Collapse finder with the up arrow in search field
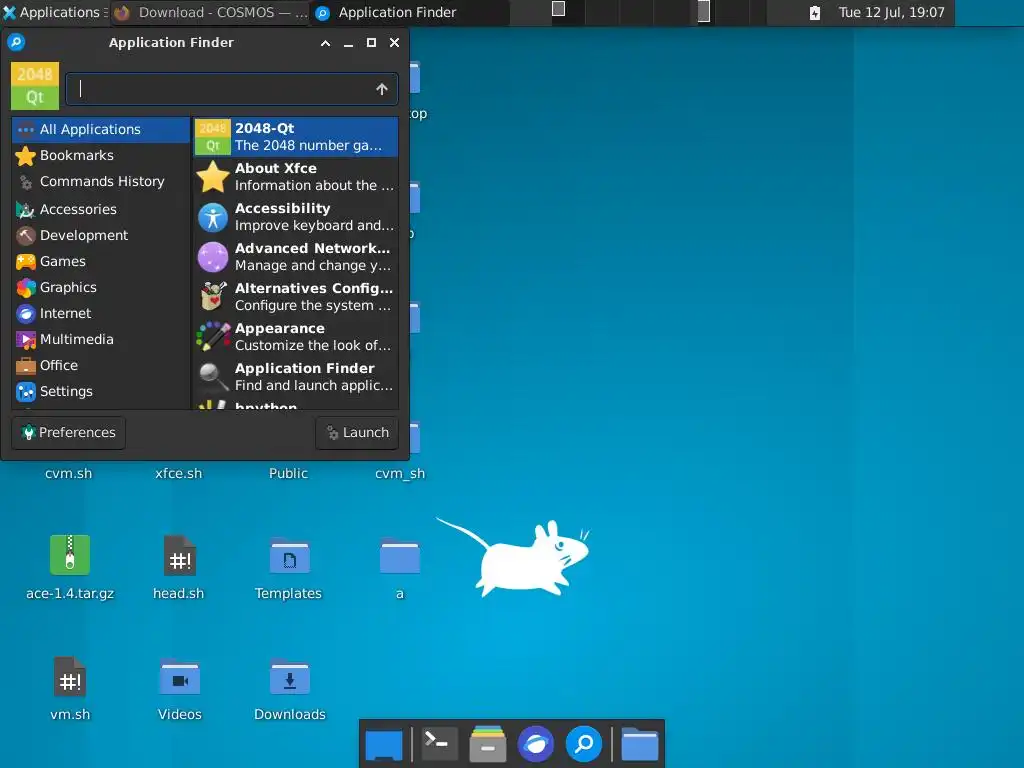This screenshot has width=1024, height=768. [382, 89]
